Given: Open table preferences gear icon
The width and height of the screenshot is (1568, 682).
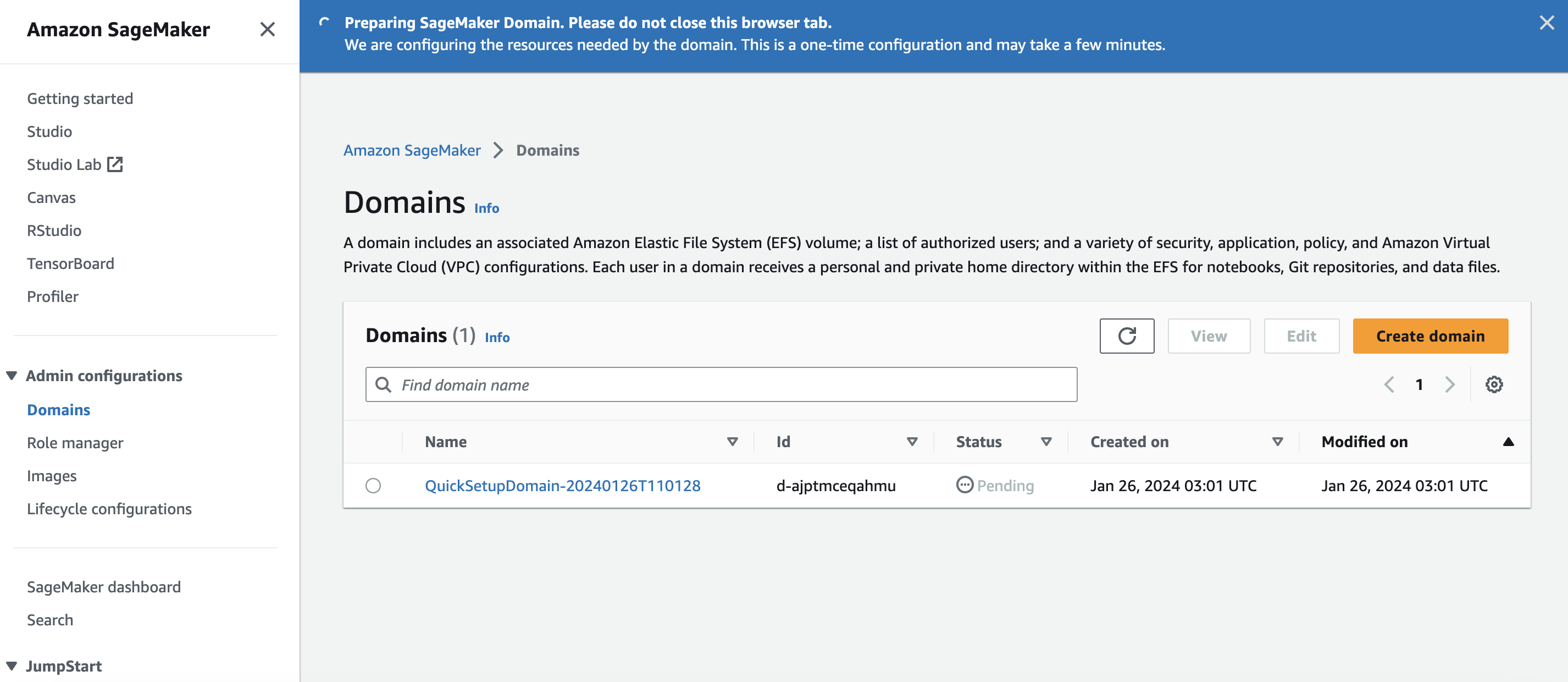Looking at the screenshot, I should tap(1493, 384).
